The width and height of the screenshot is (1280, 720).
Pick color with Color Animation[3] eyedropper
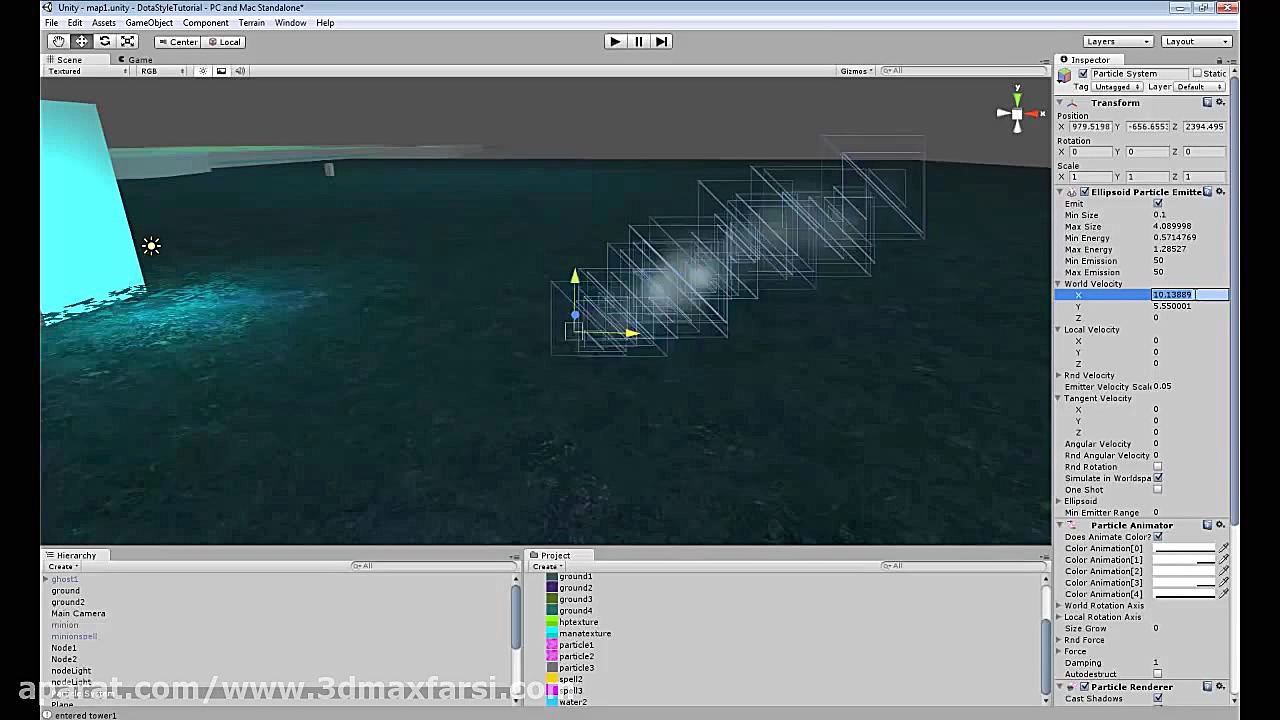(1224, 583)
